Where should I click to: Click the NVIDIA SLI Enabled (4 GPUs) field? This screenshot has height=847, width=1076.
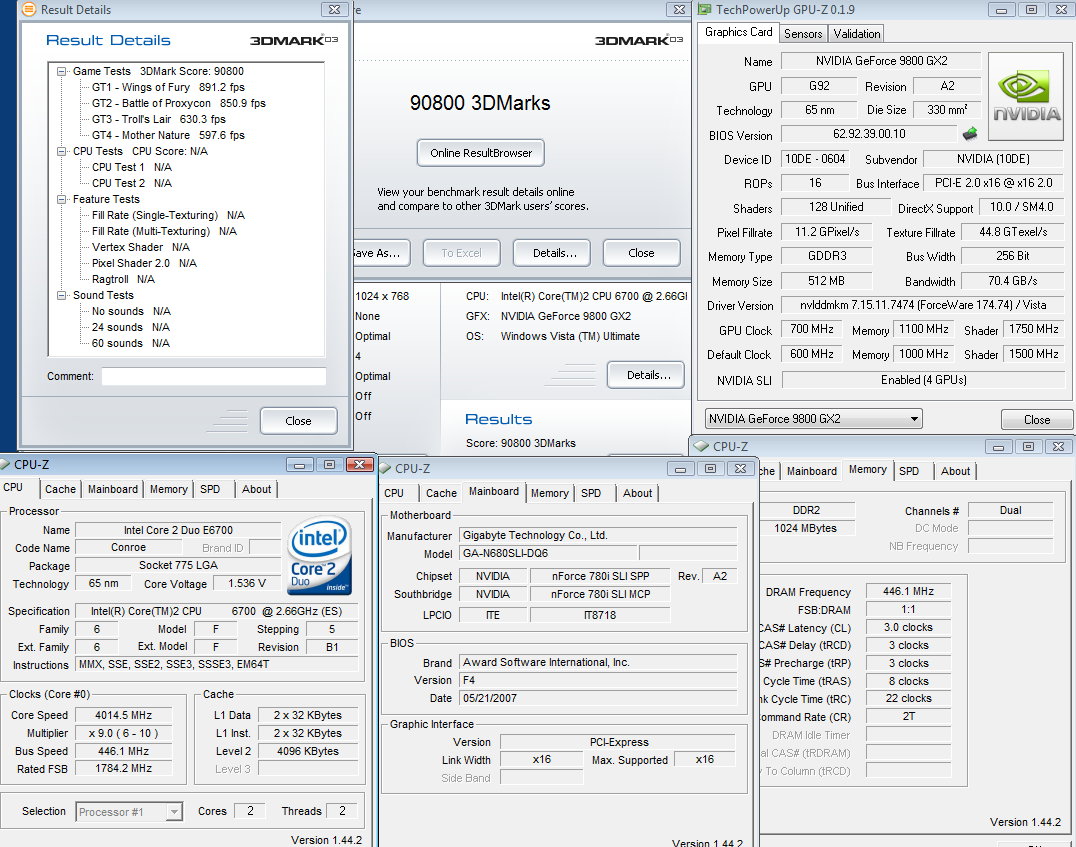[x=923, y=380]
